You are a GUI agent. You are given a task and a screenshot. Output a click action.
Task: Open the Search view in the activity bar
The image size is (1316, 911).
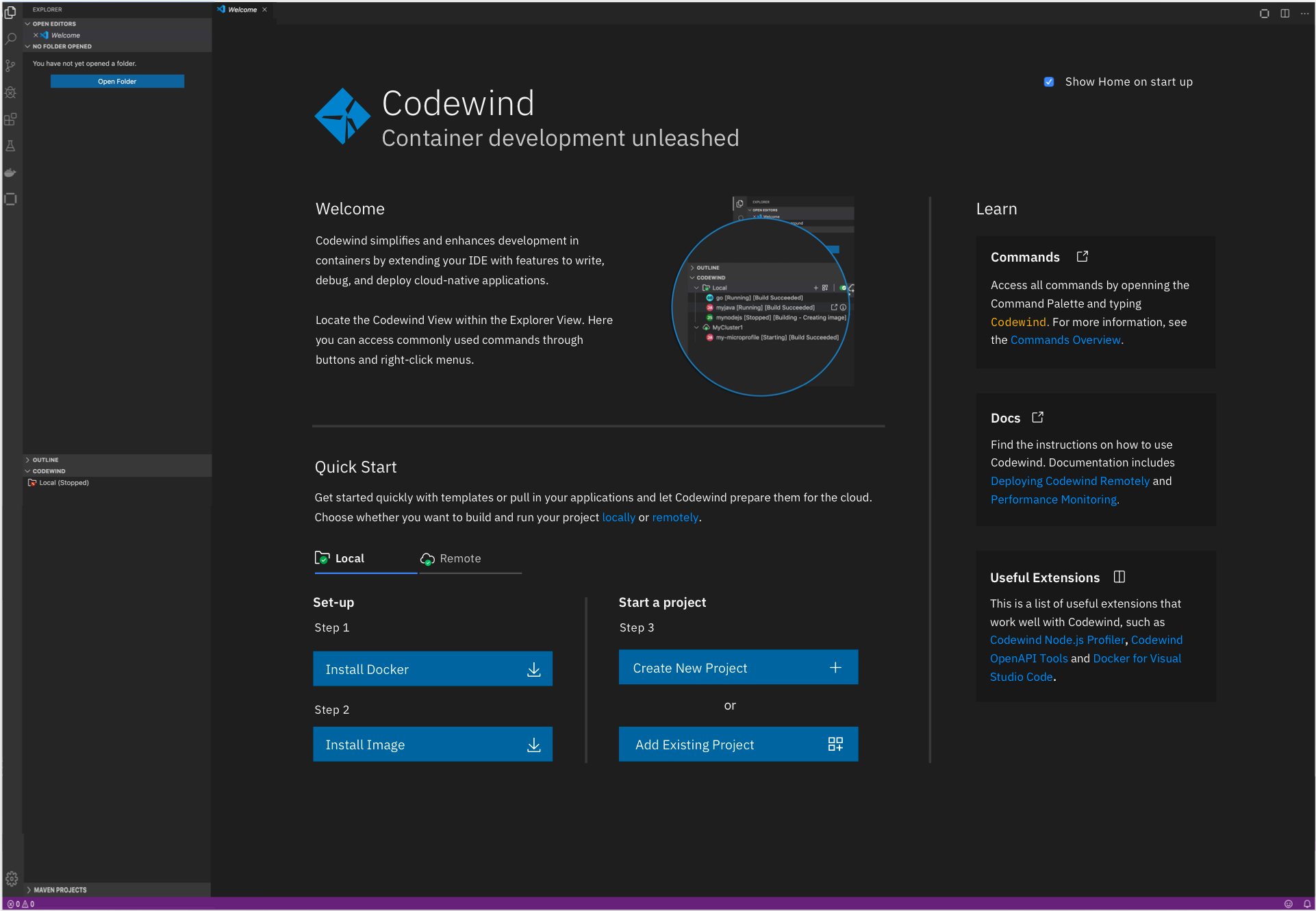10,39
